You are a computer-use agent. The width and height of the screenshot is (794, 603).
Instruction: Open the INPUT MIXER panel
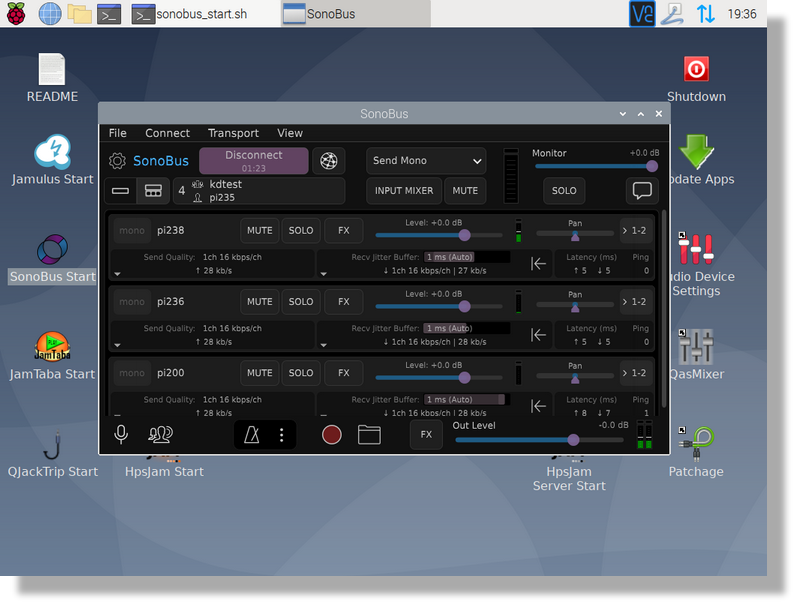click(404, 191)
